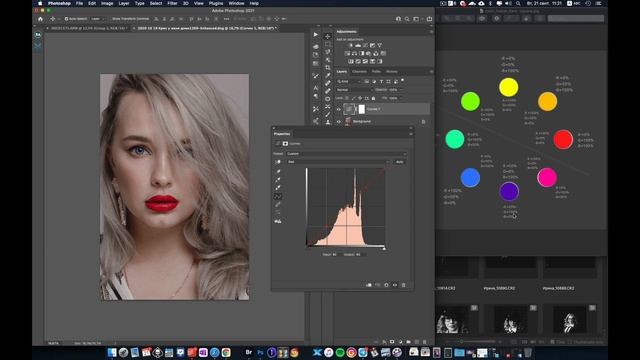Add a Black & White adjustment
Screen dimensions: 640x360
click(362, 53)
